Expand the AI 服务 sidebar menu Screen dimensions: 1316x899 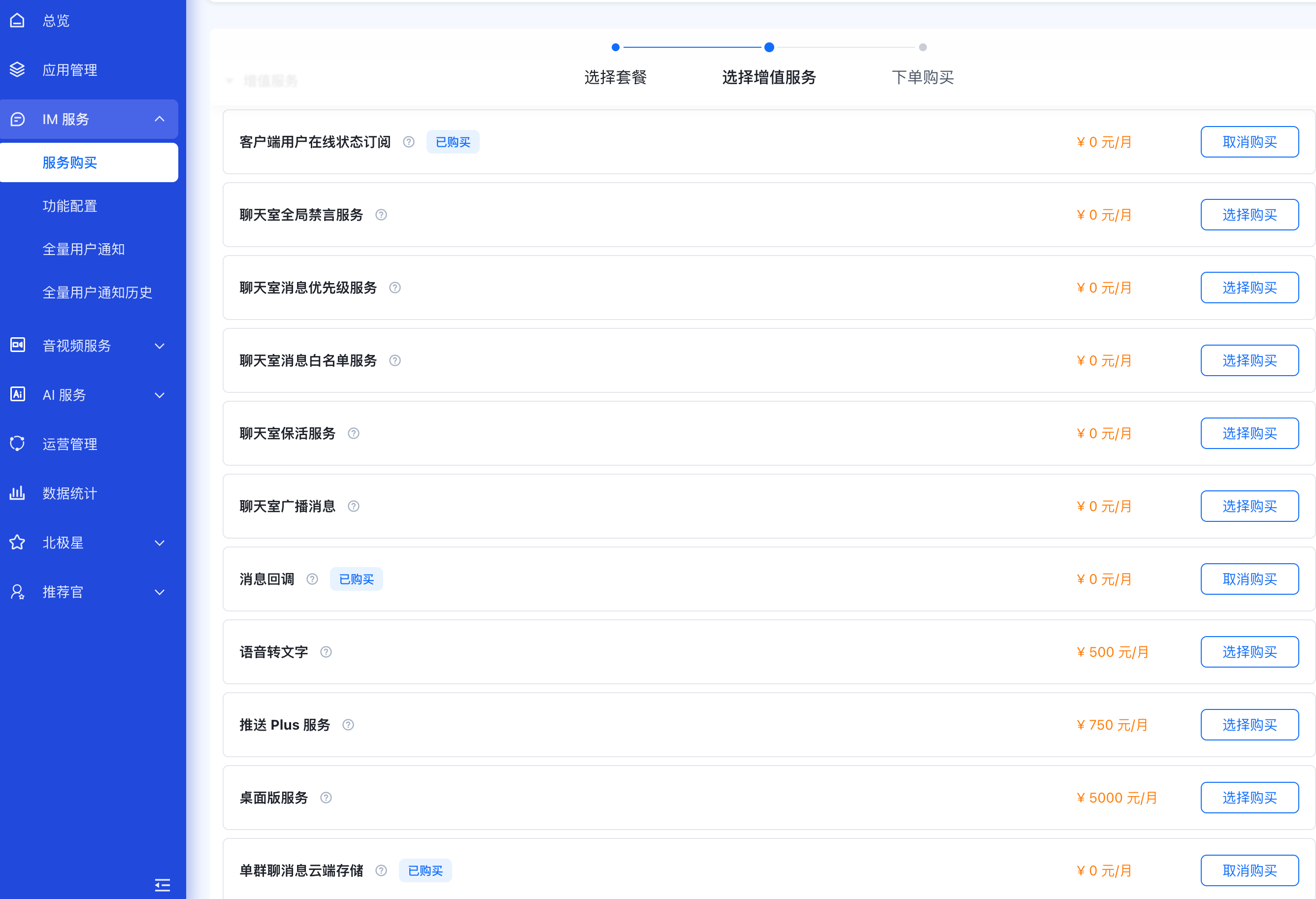point(160,394)
